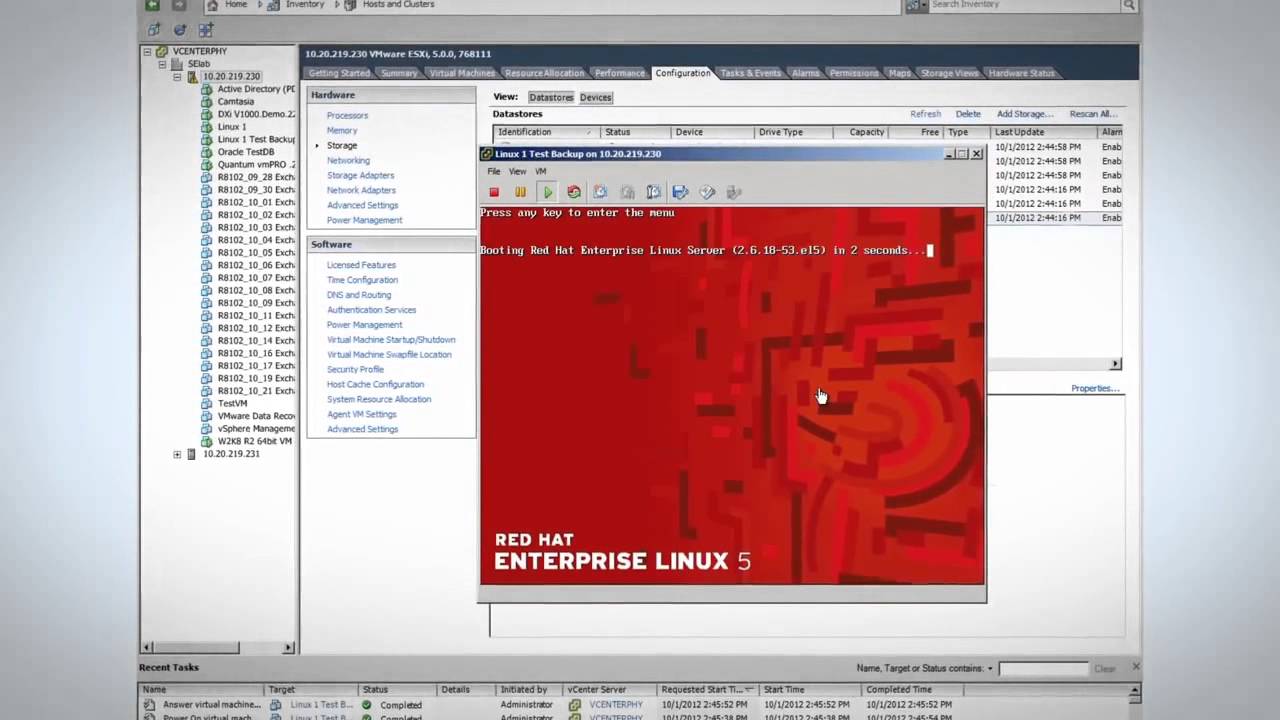This screenshot has height=720, width=1280.
Task: Open the Performance tab
Action: (x=620, y=73)
